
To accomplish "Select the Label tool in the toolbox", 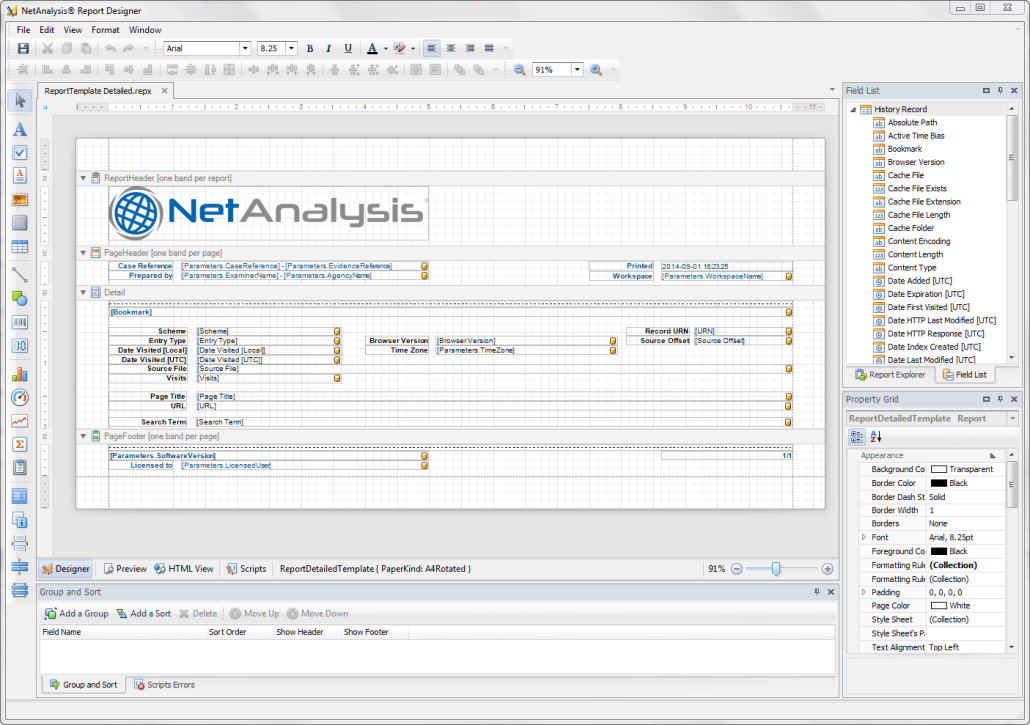I will (20, 129).
